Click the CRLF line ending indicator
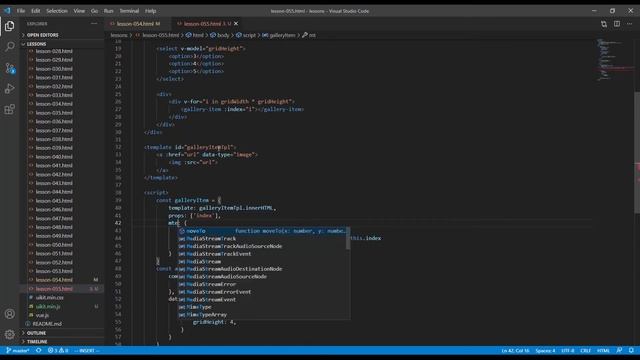 click(x=586, y=351)
